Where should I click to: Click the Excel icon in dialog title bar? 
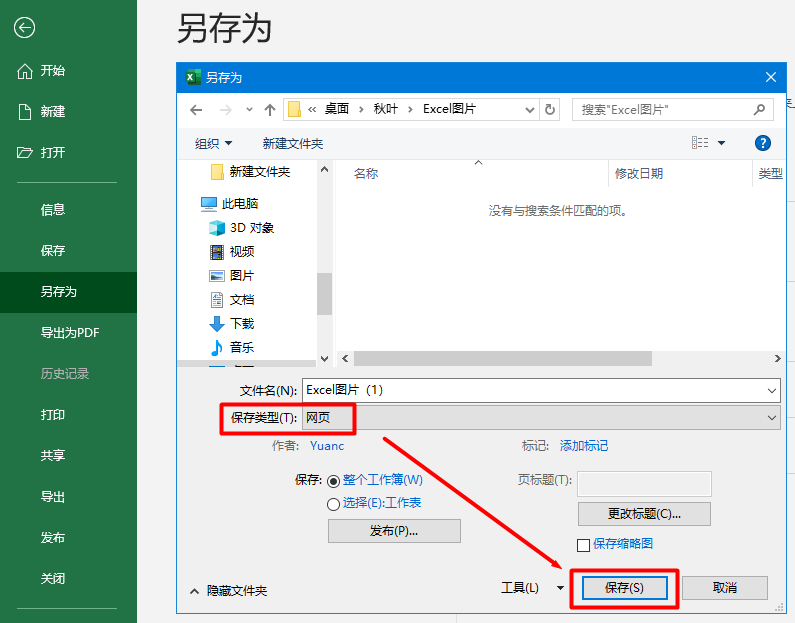coord(193,78)
